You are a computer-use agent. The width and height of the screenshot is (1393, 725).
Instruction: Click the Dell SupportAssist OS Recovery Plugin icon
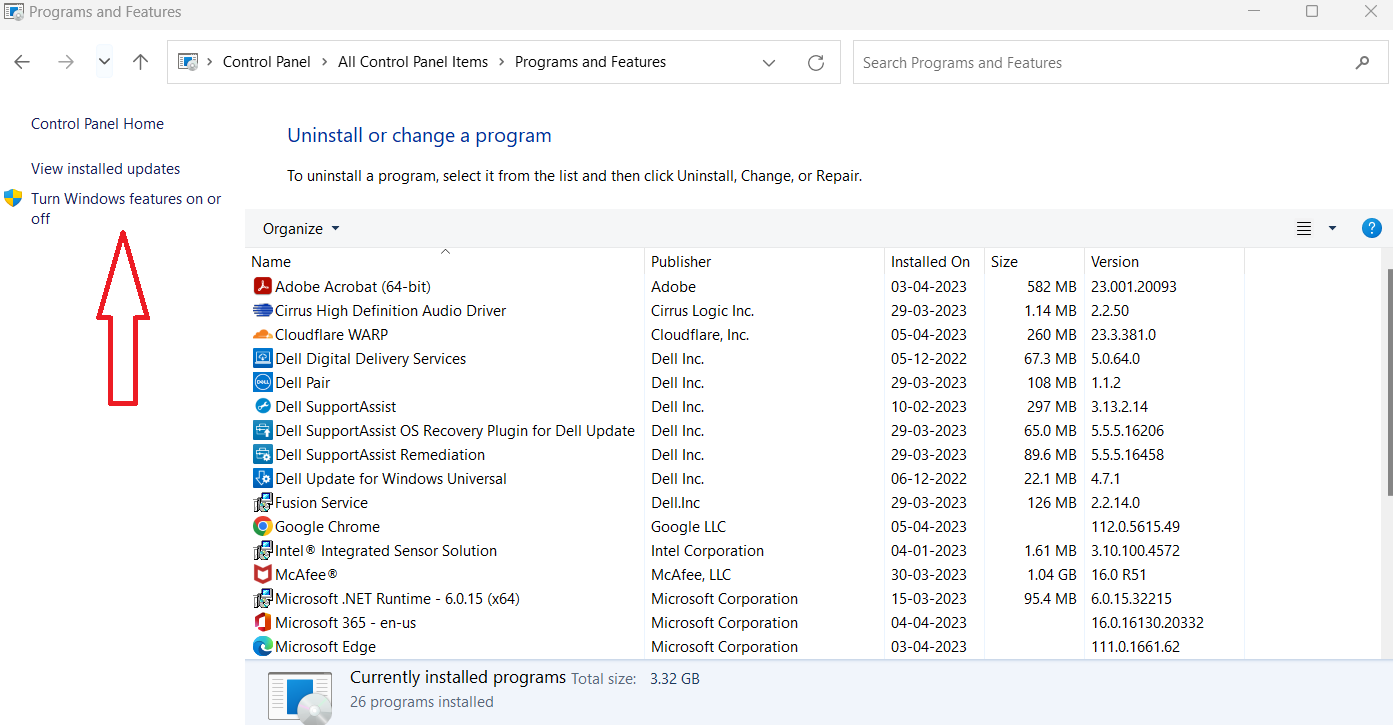coord(263,431)
